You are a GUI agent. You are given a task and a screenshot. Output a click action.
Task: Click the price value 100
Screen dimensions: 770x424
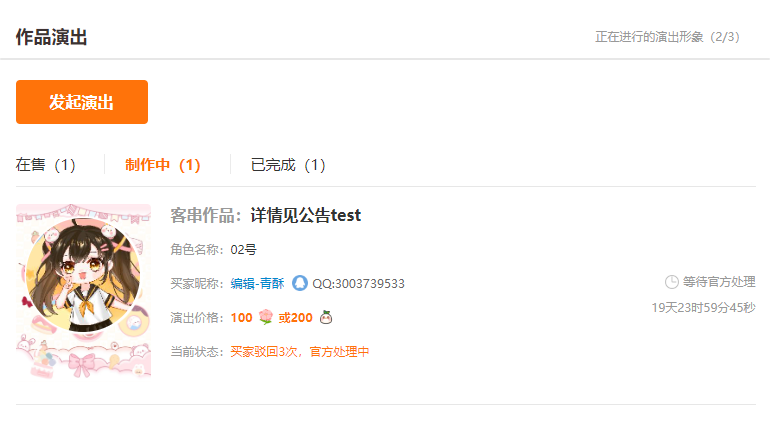(x=242, y=318)
